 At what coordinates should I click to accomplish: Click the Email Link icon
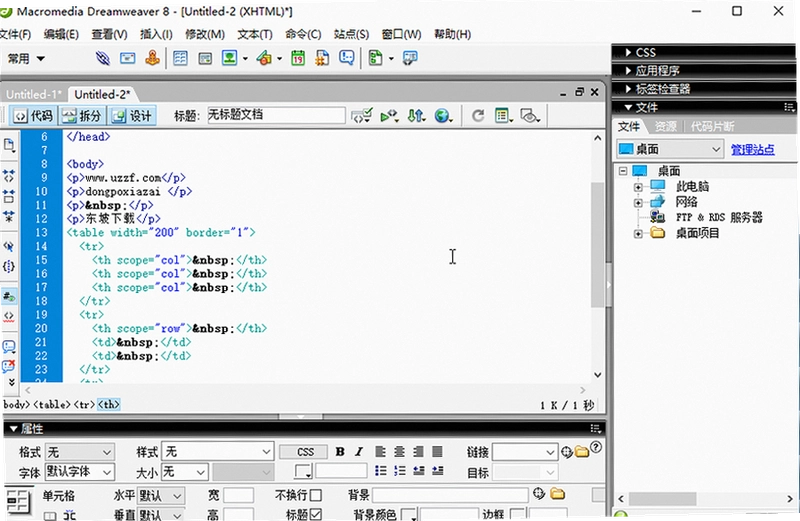pyautogui.click(x=128, y=58)
